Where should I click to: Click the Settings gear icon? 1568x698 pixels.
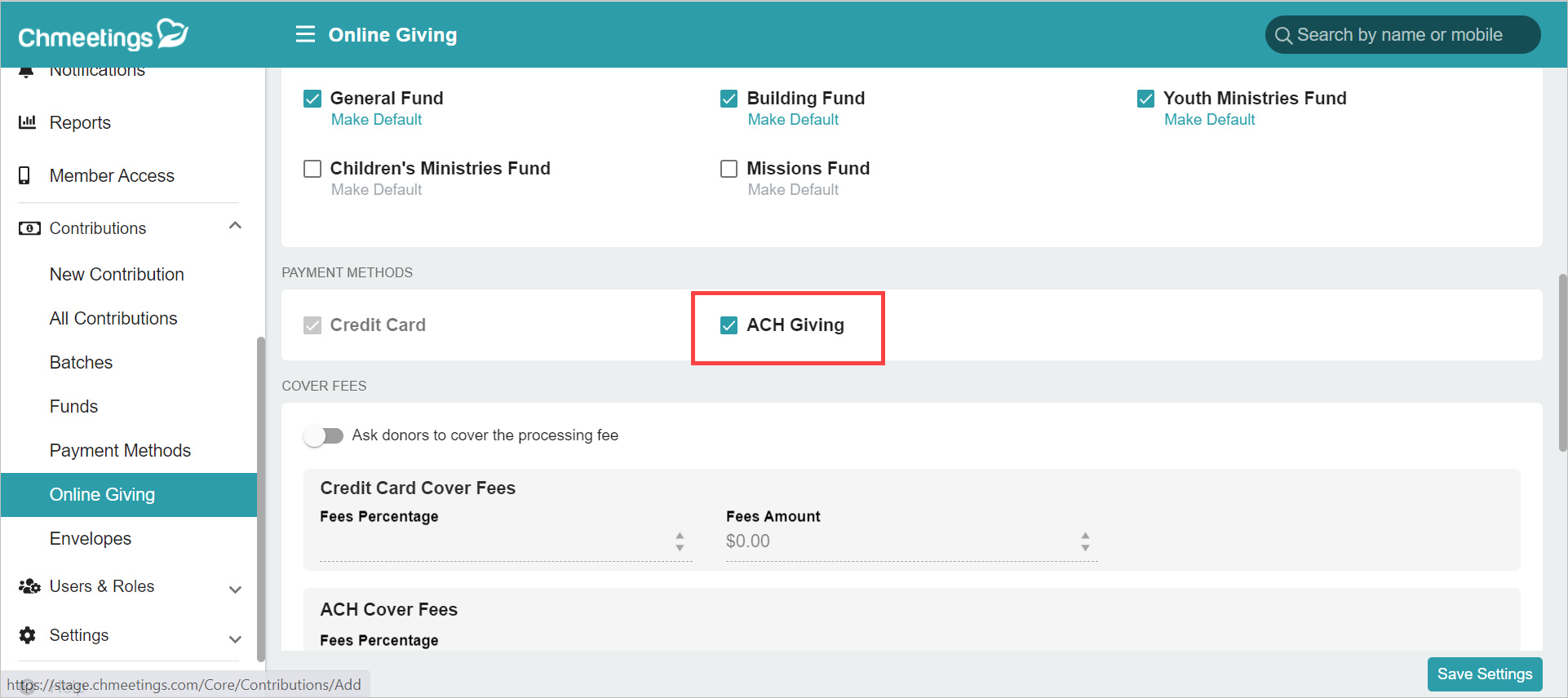(28, 635)
